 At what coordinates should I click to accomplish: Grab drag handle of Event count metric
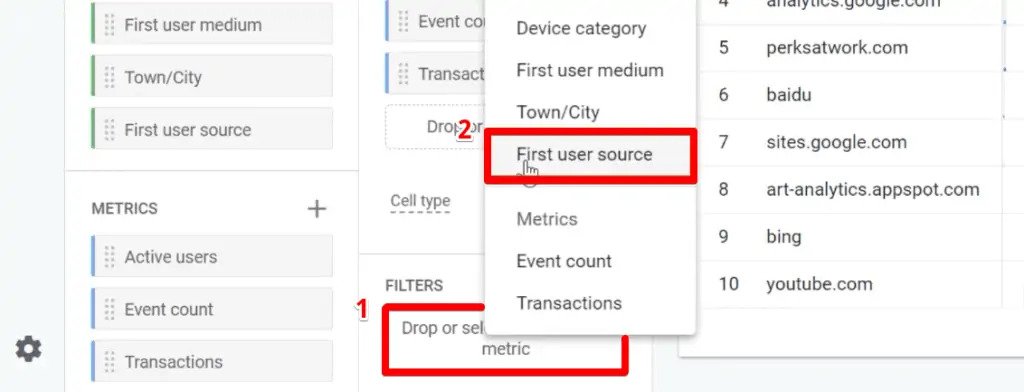click(110, 309)
